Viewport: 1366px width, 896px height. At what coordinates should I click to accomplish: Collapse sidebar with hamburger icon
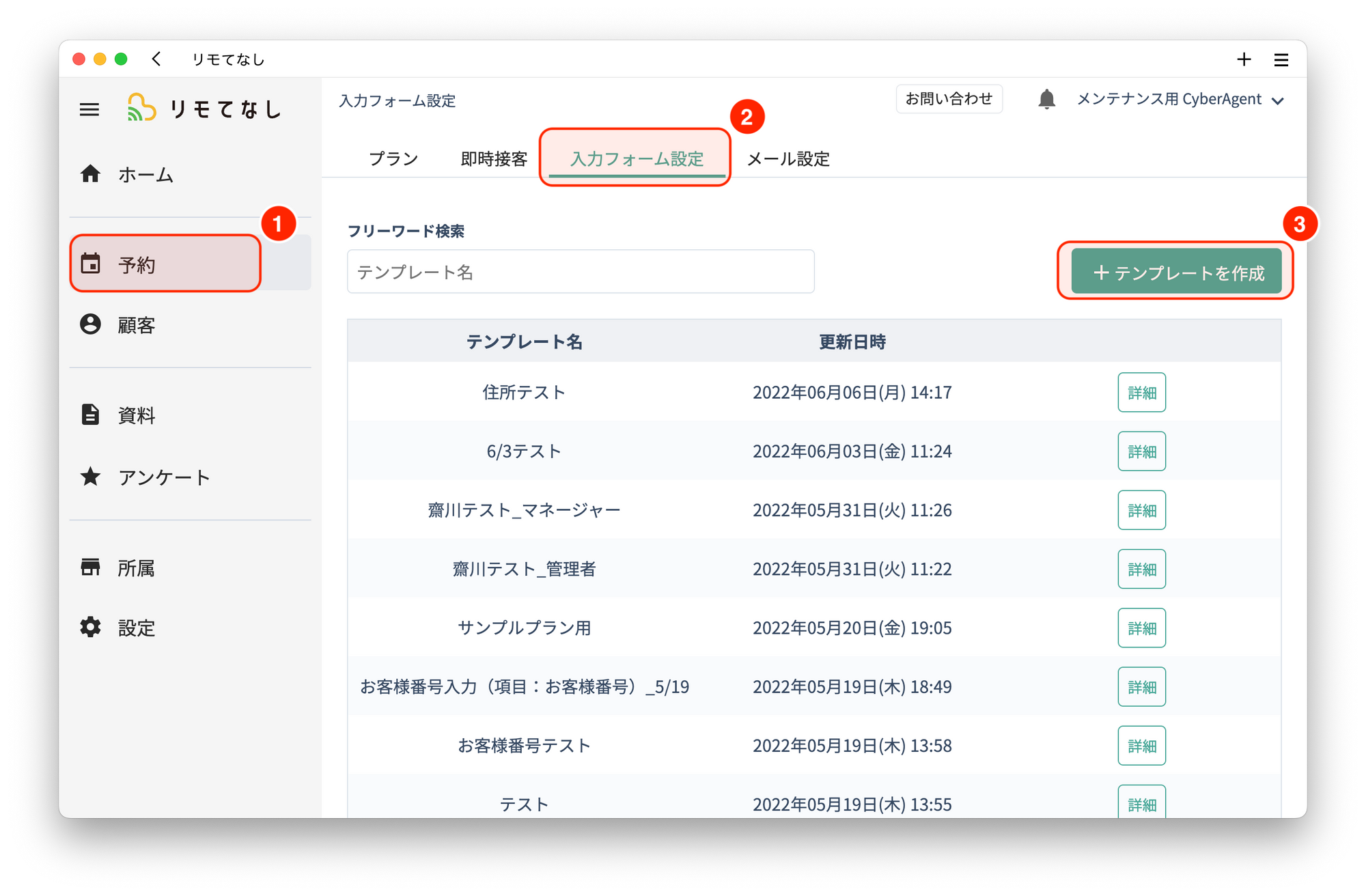click(89, 109)
